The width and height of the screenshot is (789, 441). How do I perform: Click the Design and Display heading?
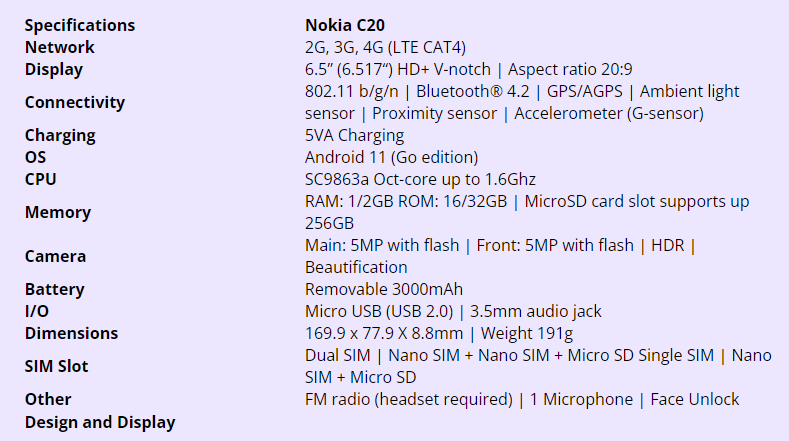tap(100, 421)
